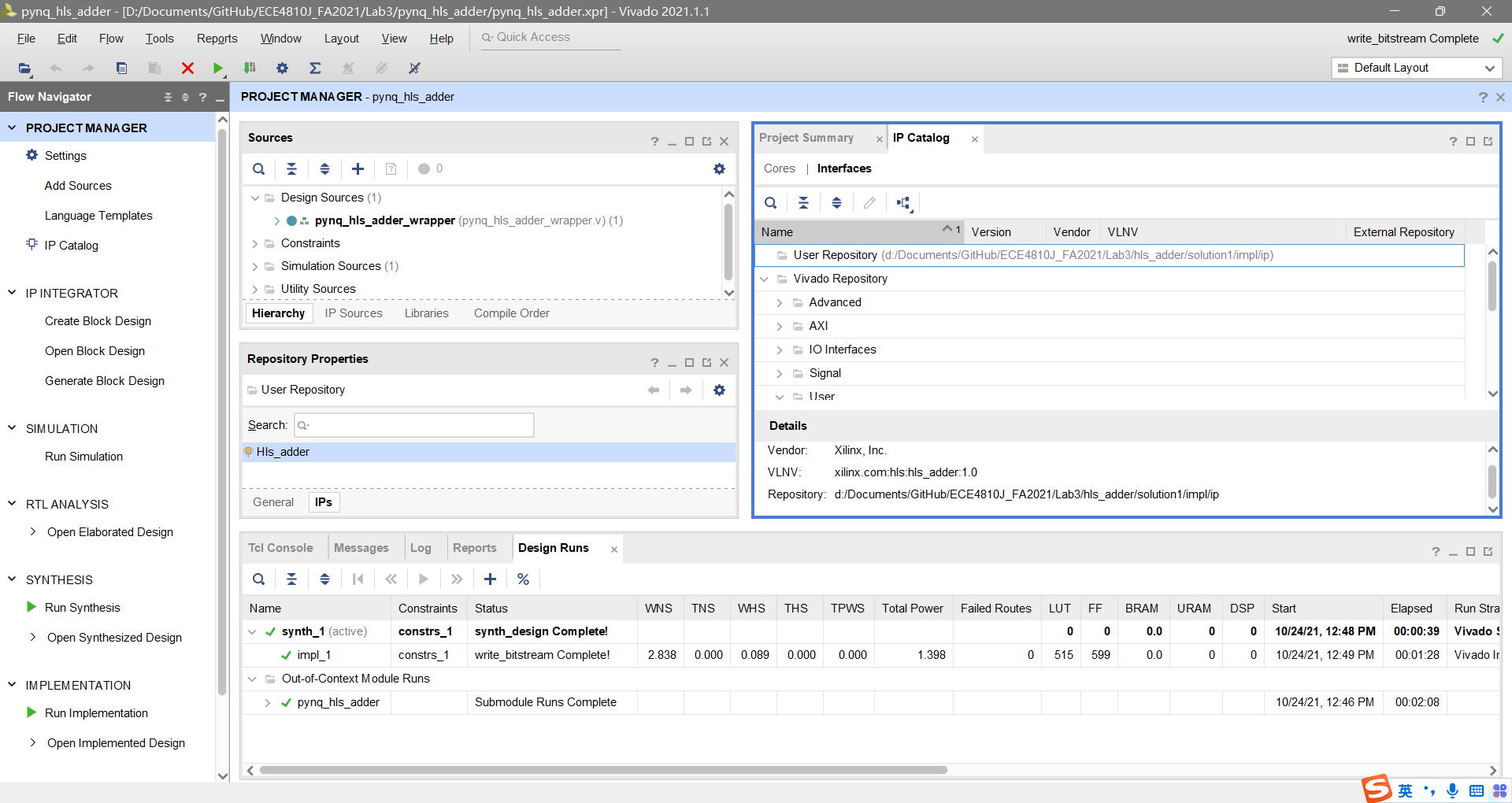
Task: Click the percent icon in Design Runs
Action: pos(523,579)
